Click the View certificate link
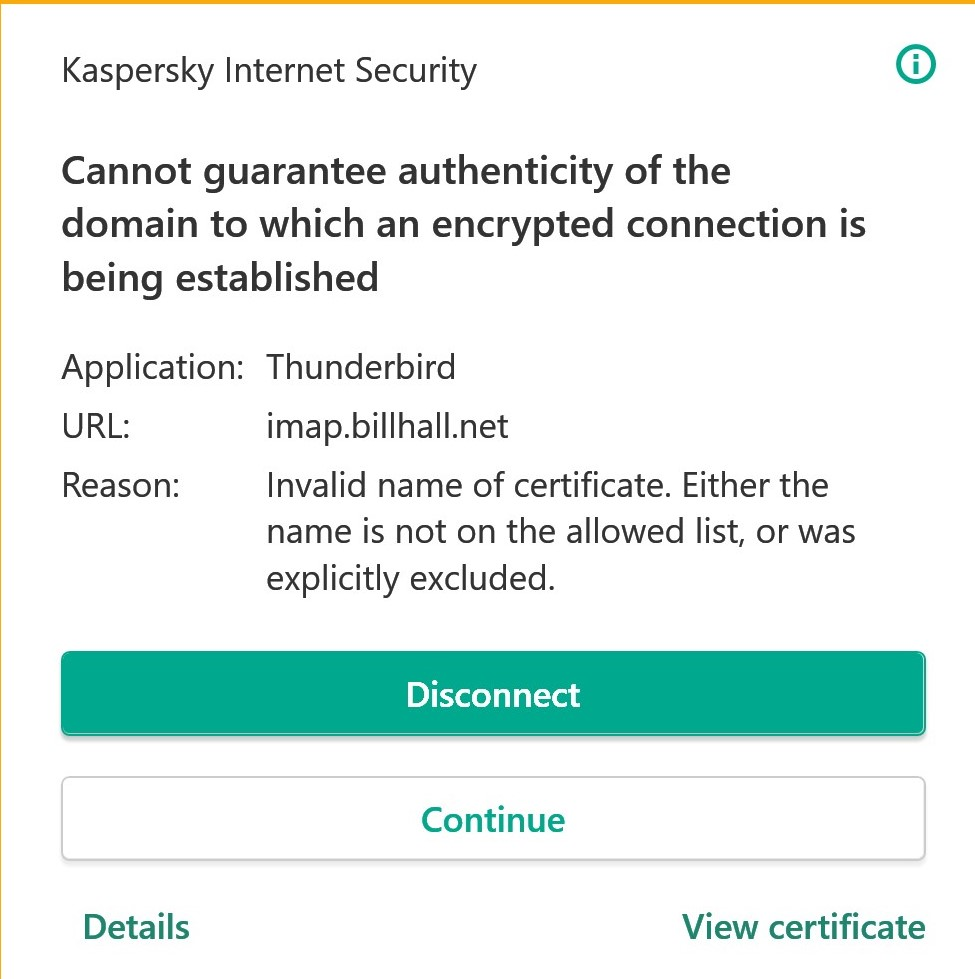Image resolution: width=975 pixels, height=979 pixels. 803,927
